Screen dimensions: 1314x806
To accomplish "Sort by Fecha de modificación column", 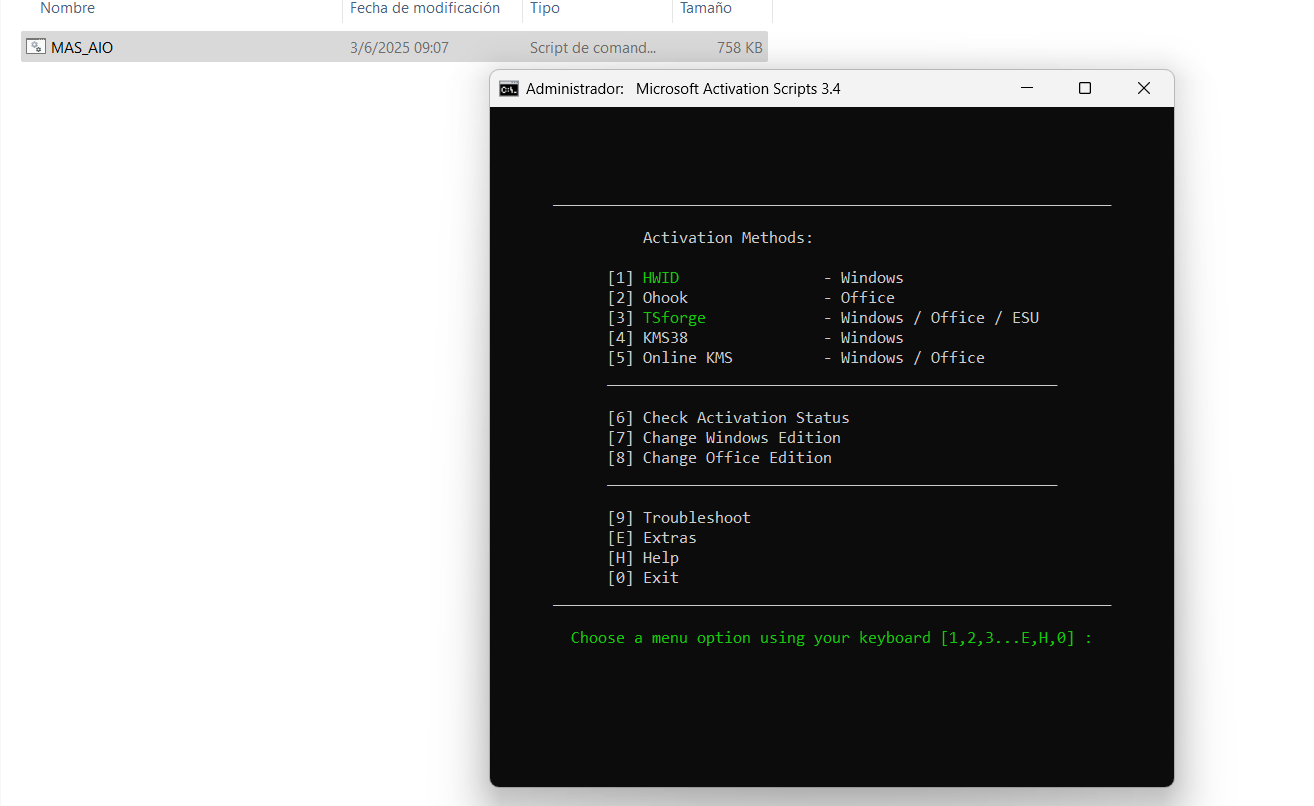I will click(x=424, y=8).
